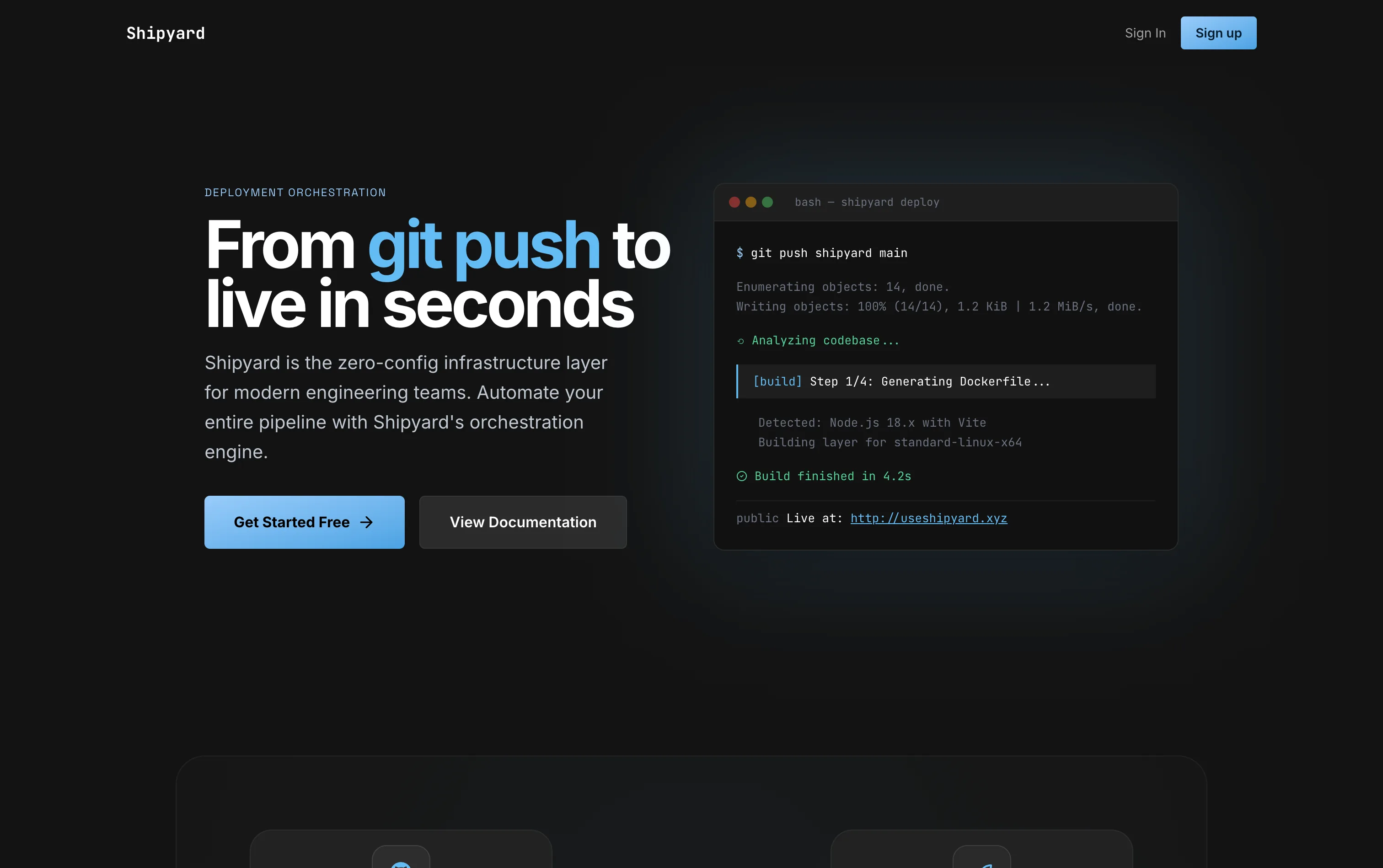Click the Shipyard description paragraph
This screenshot has width=1383, height=868.
click(x=406, y=407)
